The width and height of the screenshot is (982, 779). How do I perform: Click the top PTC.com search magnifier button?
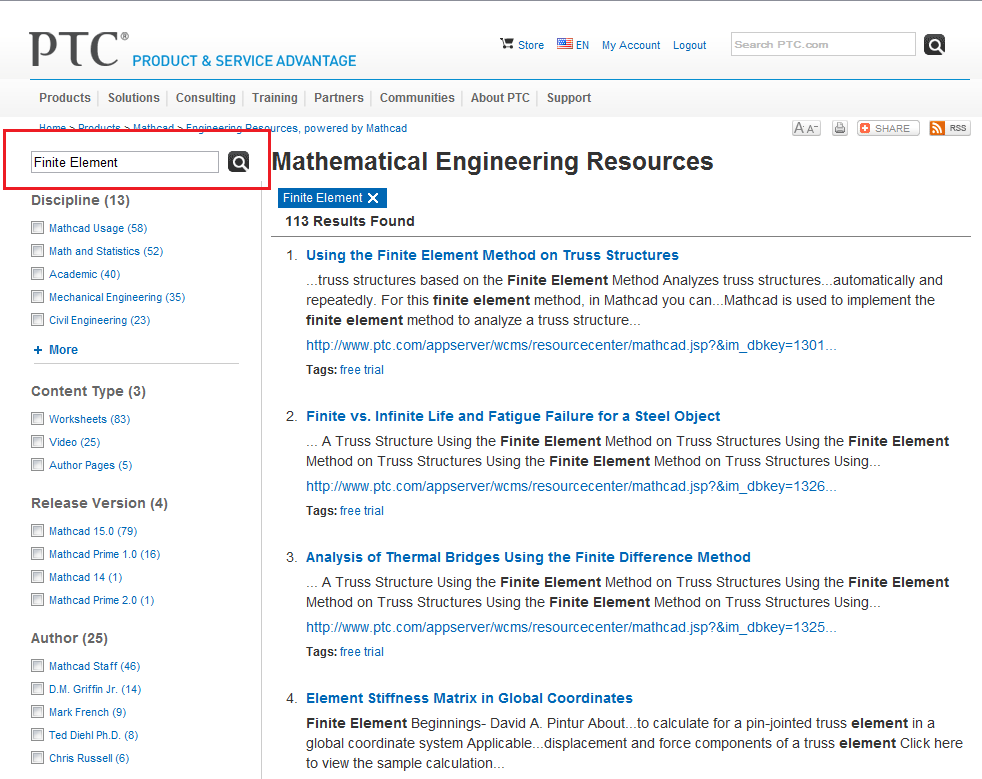934,44
